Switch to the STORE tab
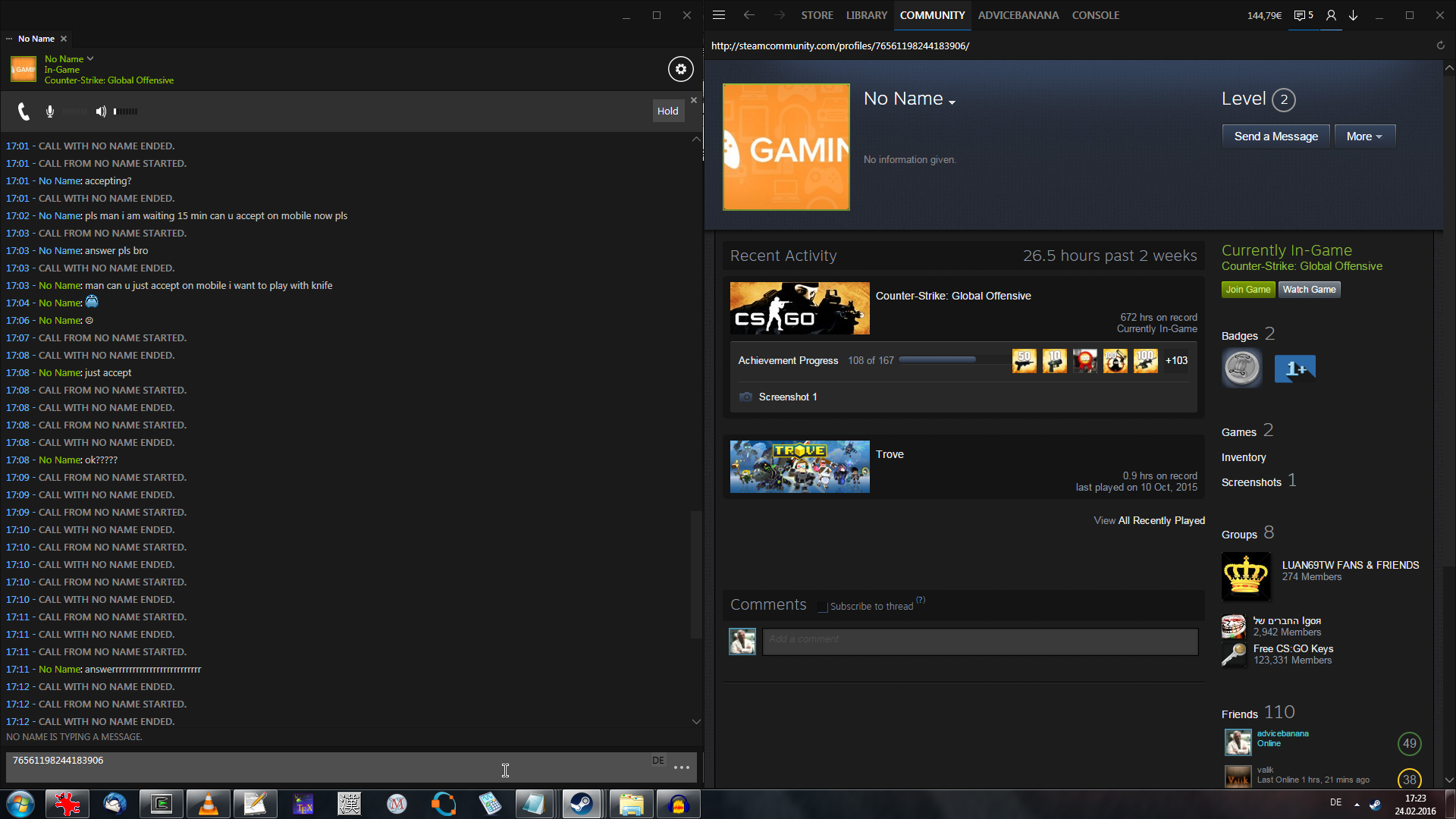Viewport: 1456px width, 819px height. (817, 15)
